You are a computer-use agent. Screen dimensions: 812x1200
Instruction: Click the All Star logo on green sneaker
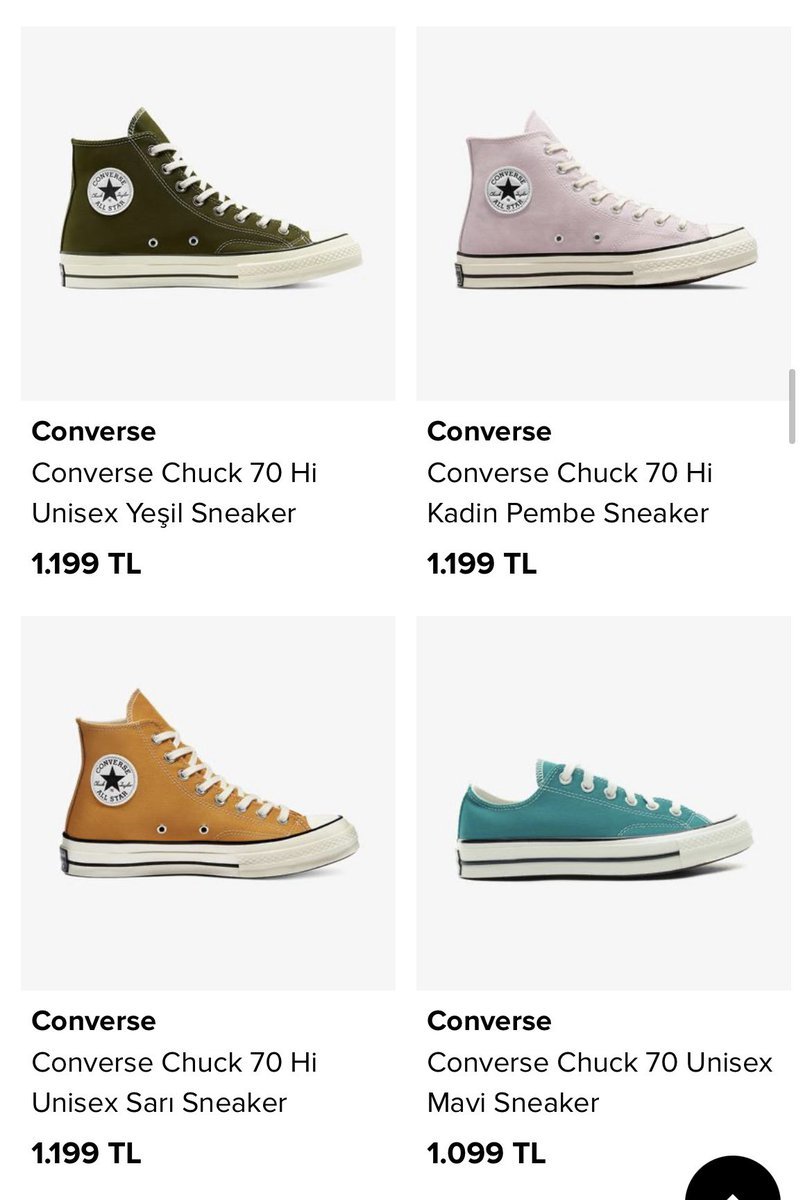tap(109, 189)
